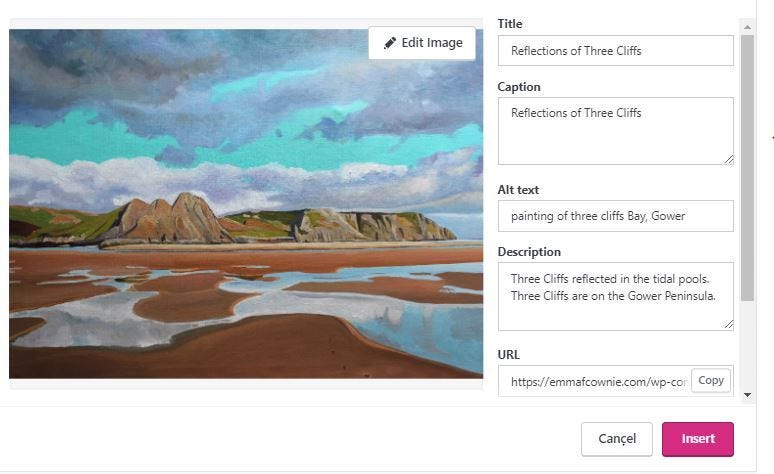This screenshot has height=474, width=774.
Task: Click the Alt text label
Action: pyautogui.click(x=518, y=190)
